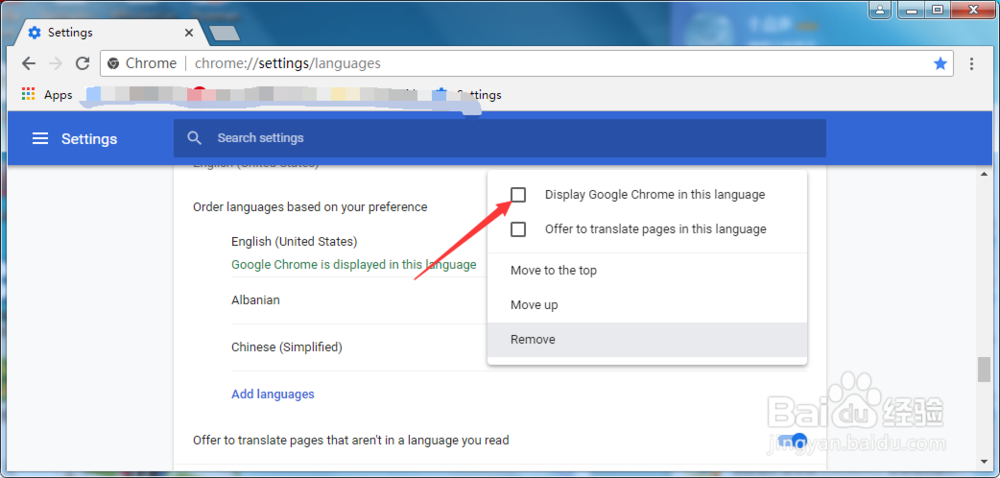The height and width of the screenshot is (478, 1000).
Task: Switch to the Settings tab
Action: 112,33
